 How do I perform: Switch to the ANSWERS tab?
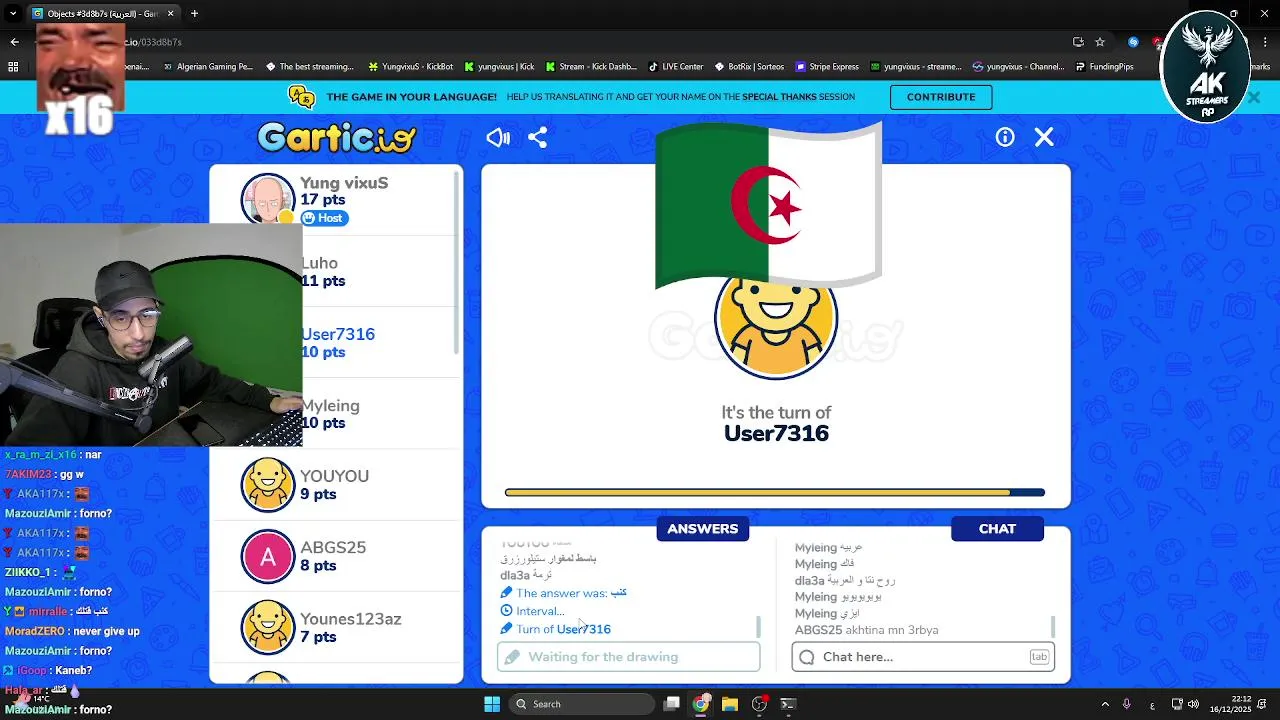point(703,529)
